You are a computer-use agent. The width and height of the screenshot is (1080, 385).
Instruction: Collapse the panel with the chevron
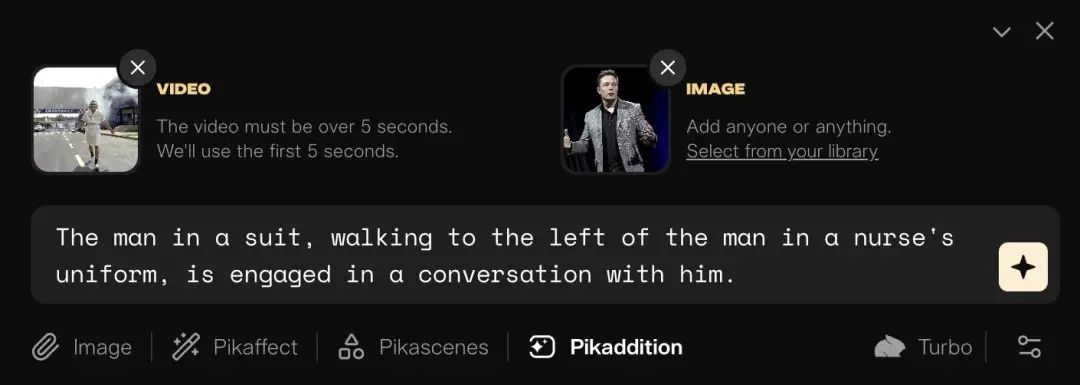(x=1001, y=32)
